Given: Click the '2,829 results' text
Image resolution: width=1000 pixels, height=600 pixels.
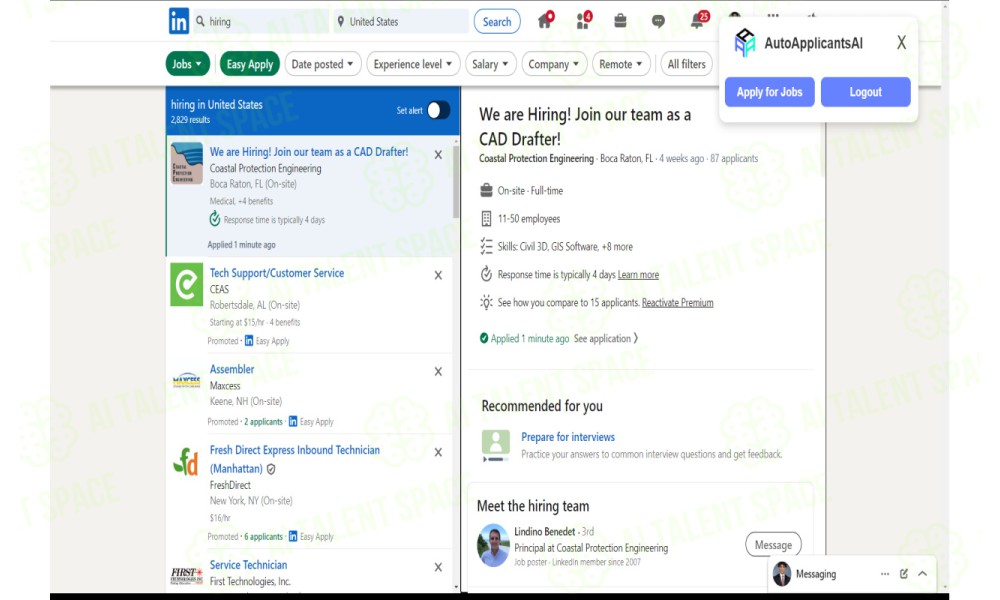Looking at the screenshot, I should tap(190, 120).
